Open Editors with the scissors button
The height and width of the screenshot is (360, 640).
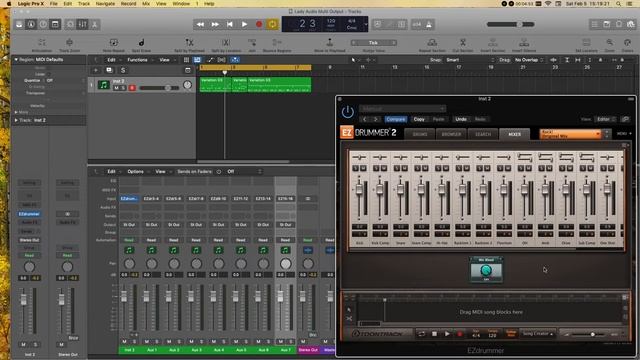click(95, 24)
